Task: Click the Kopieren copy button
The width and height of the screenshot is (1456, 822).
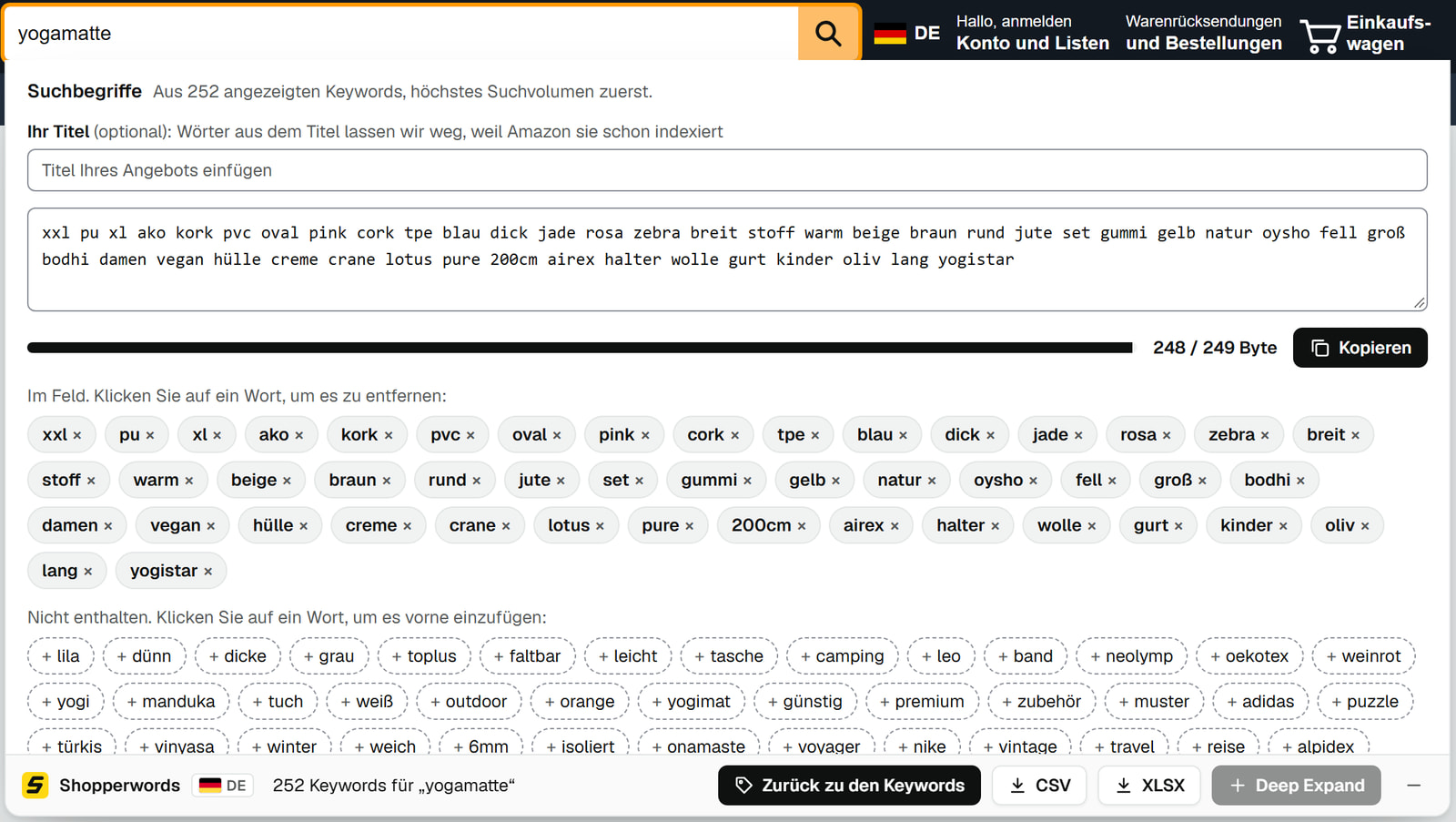Action: point(1360,348)
